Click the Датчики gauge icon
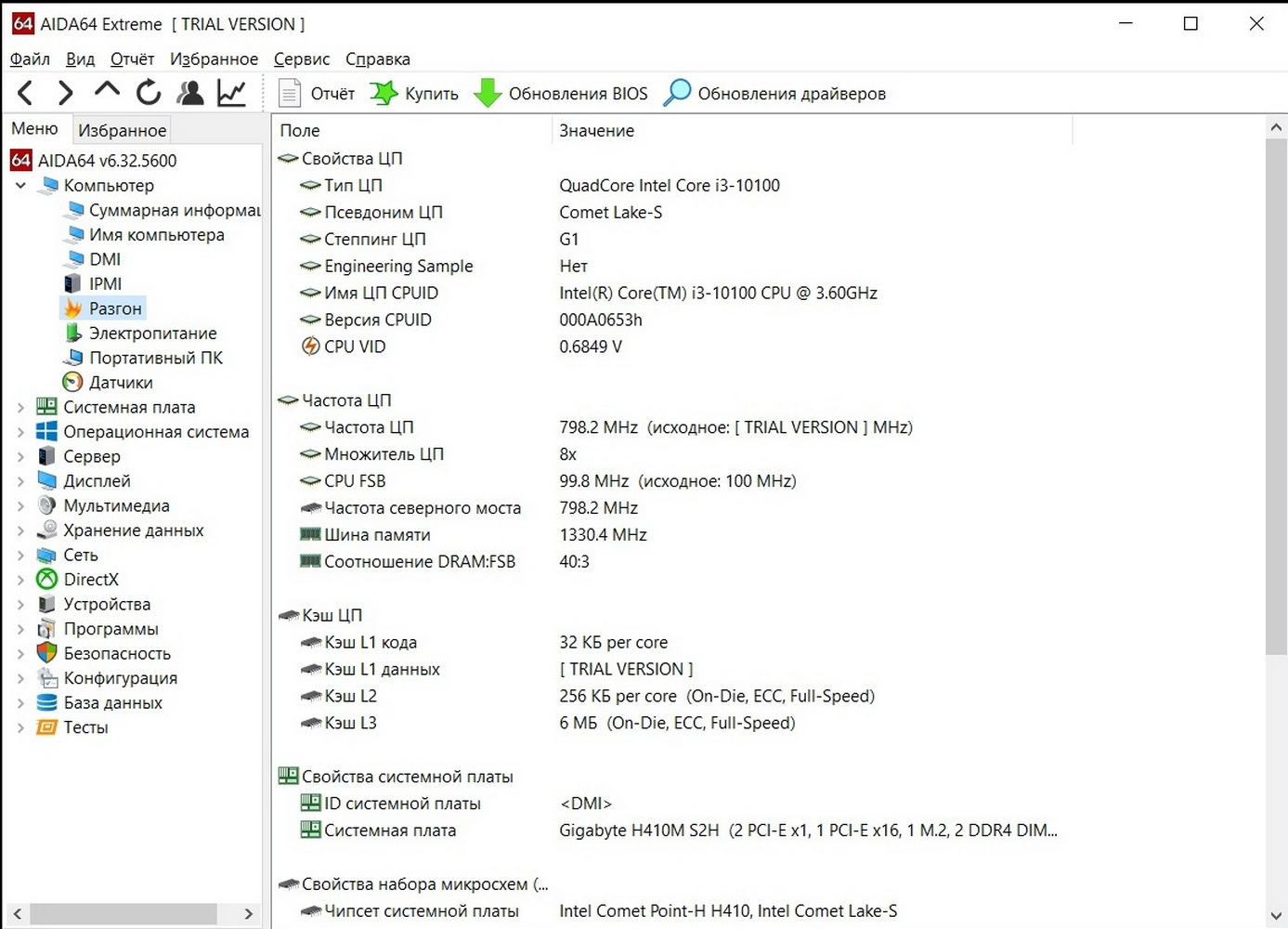1288x929 pixels. [72, 382]
